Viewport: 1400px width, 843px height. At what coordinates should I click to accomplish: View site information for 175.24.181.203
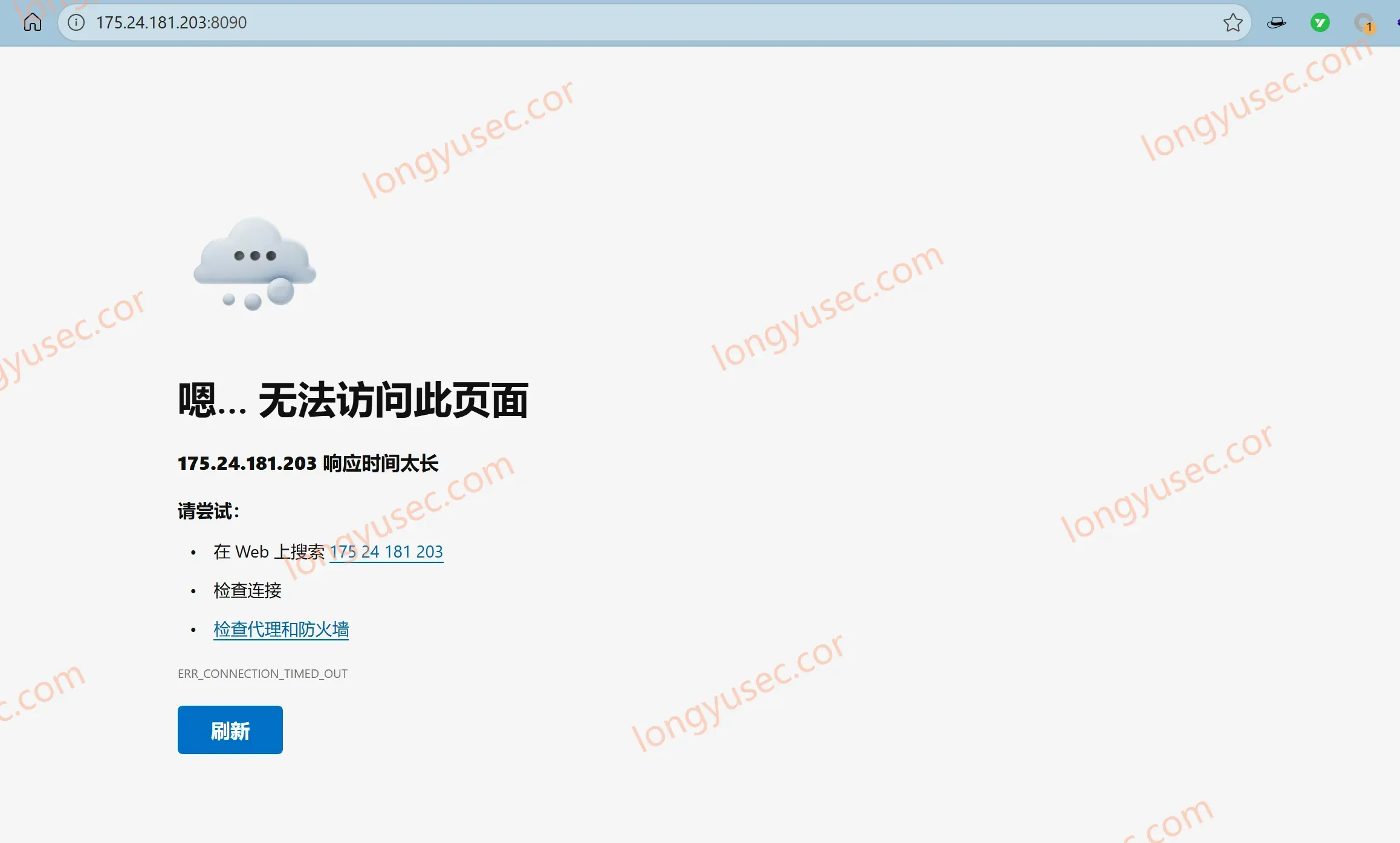click(76, 22)
